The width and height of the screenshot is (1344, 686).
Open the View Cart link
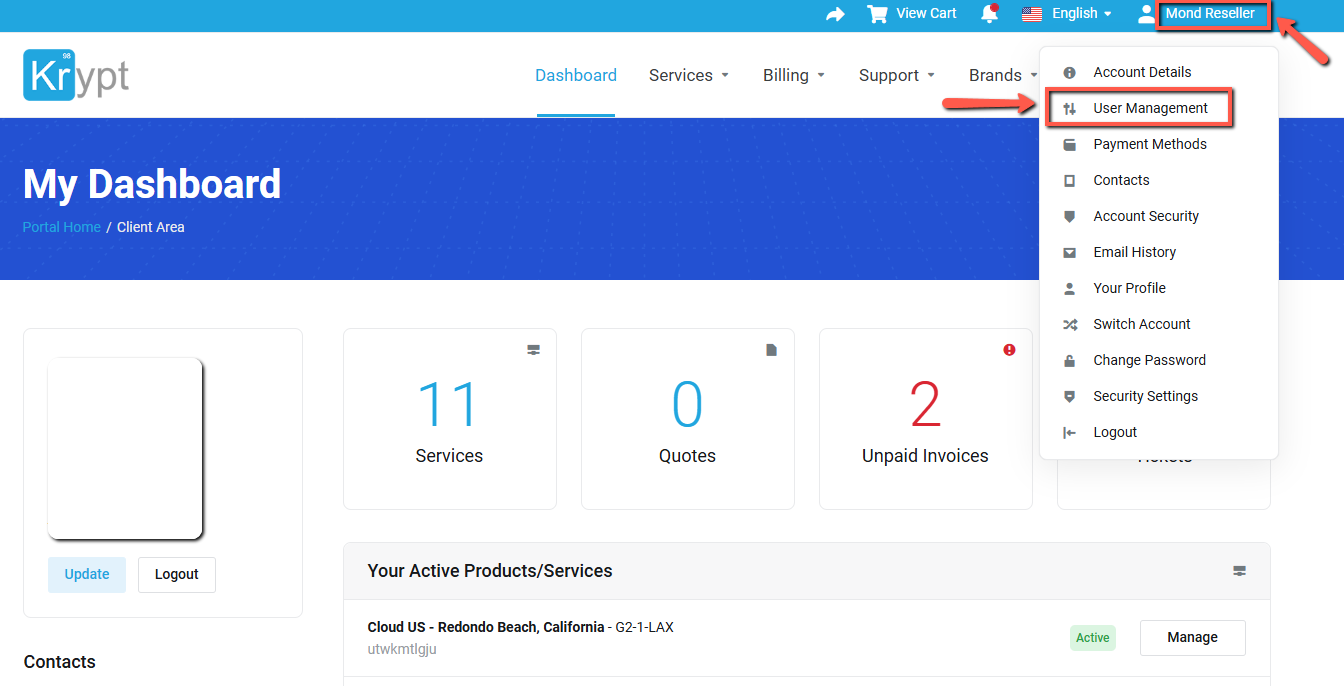click(x=926, y=13)
